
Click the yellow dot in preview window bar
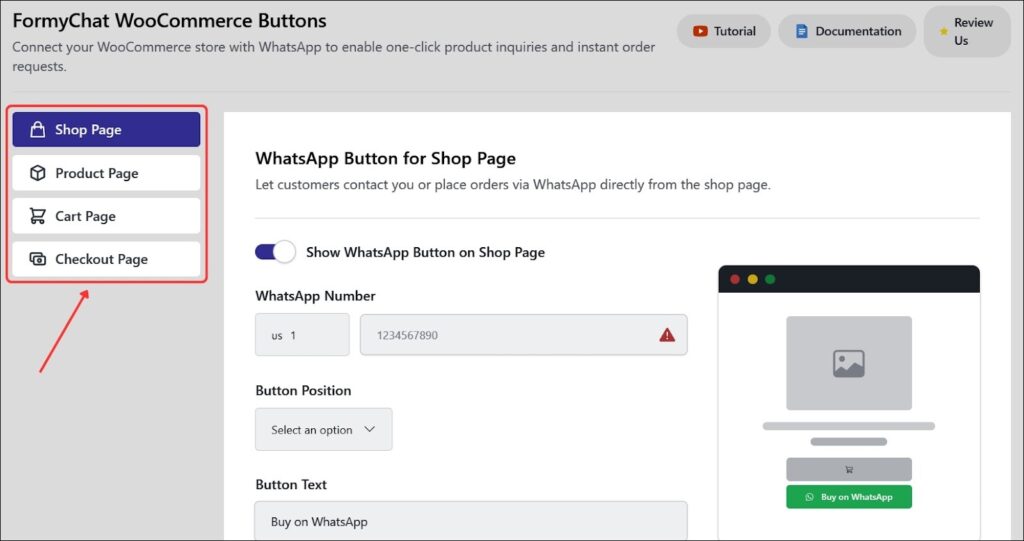pos(752,280)
